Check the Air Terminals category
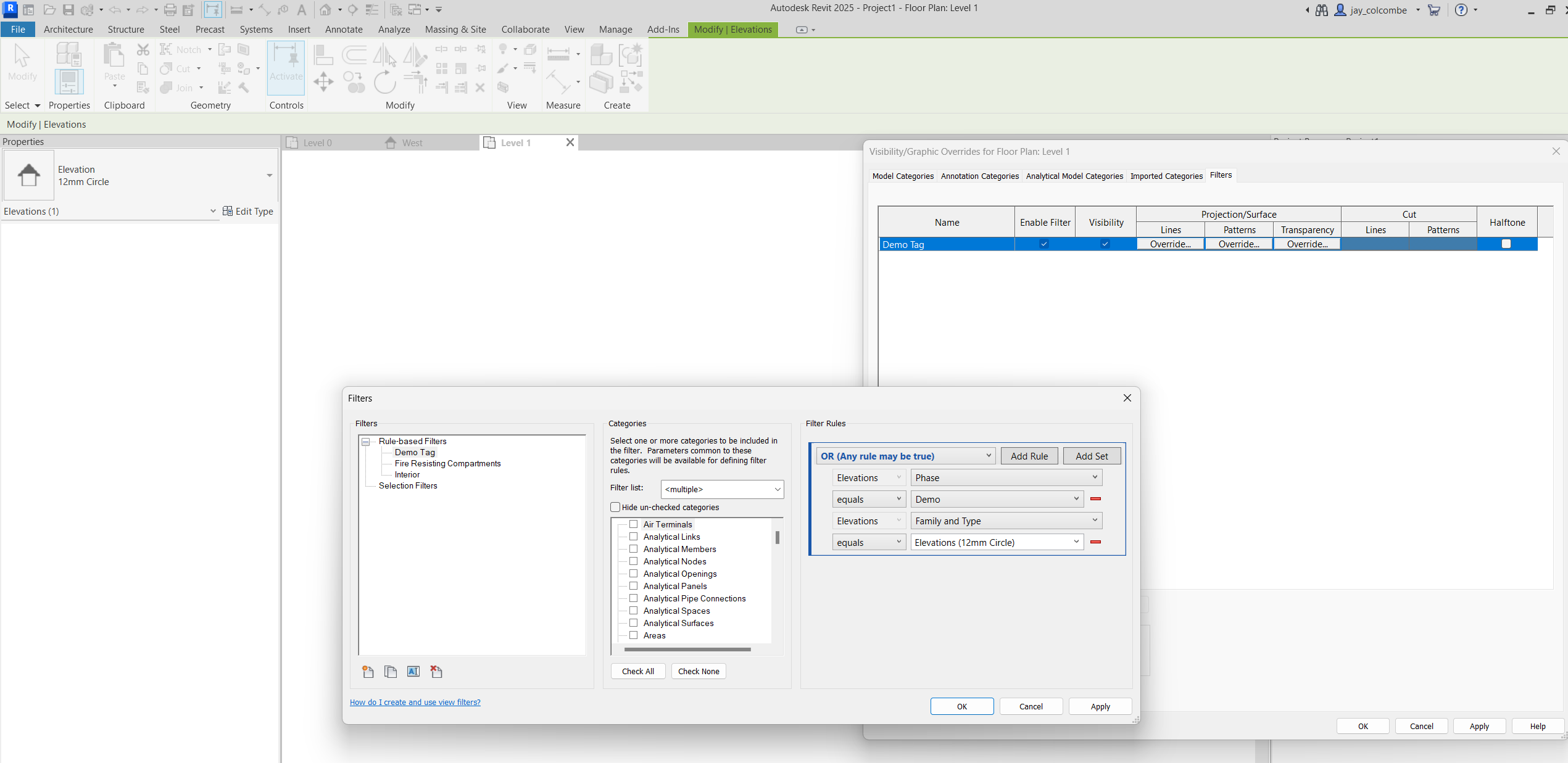 [x=633, y=524]
